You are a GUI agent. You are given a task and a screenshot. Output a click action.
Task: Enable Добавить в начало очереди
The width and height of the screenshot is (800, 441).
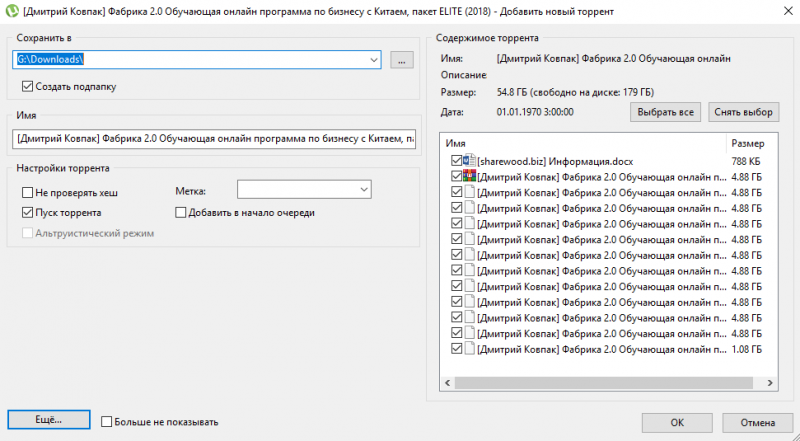181,212
